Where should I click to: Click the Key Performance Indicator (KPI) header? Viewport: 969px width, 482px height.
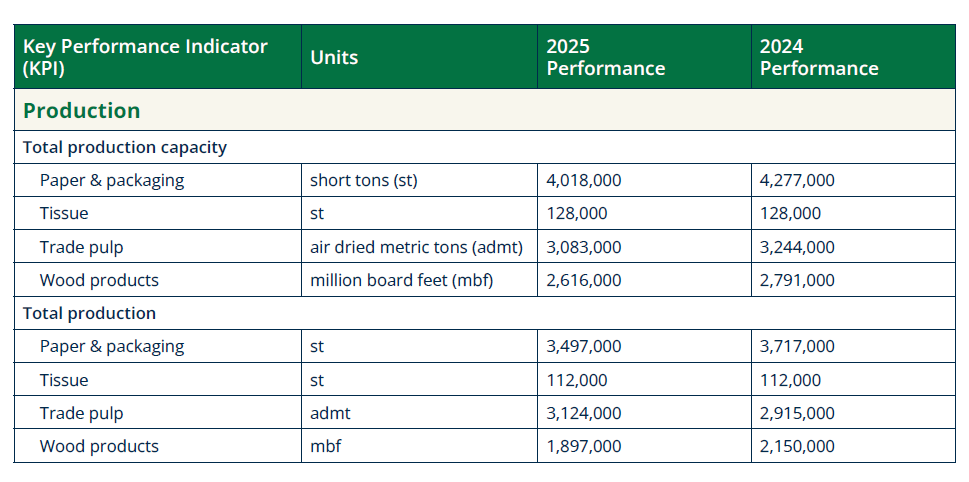(145, 57)
